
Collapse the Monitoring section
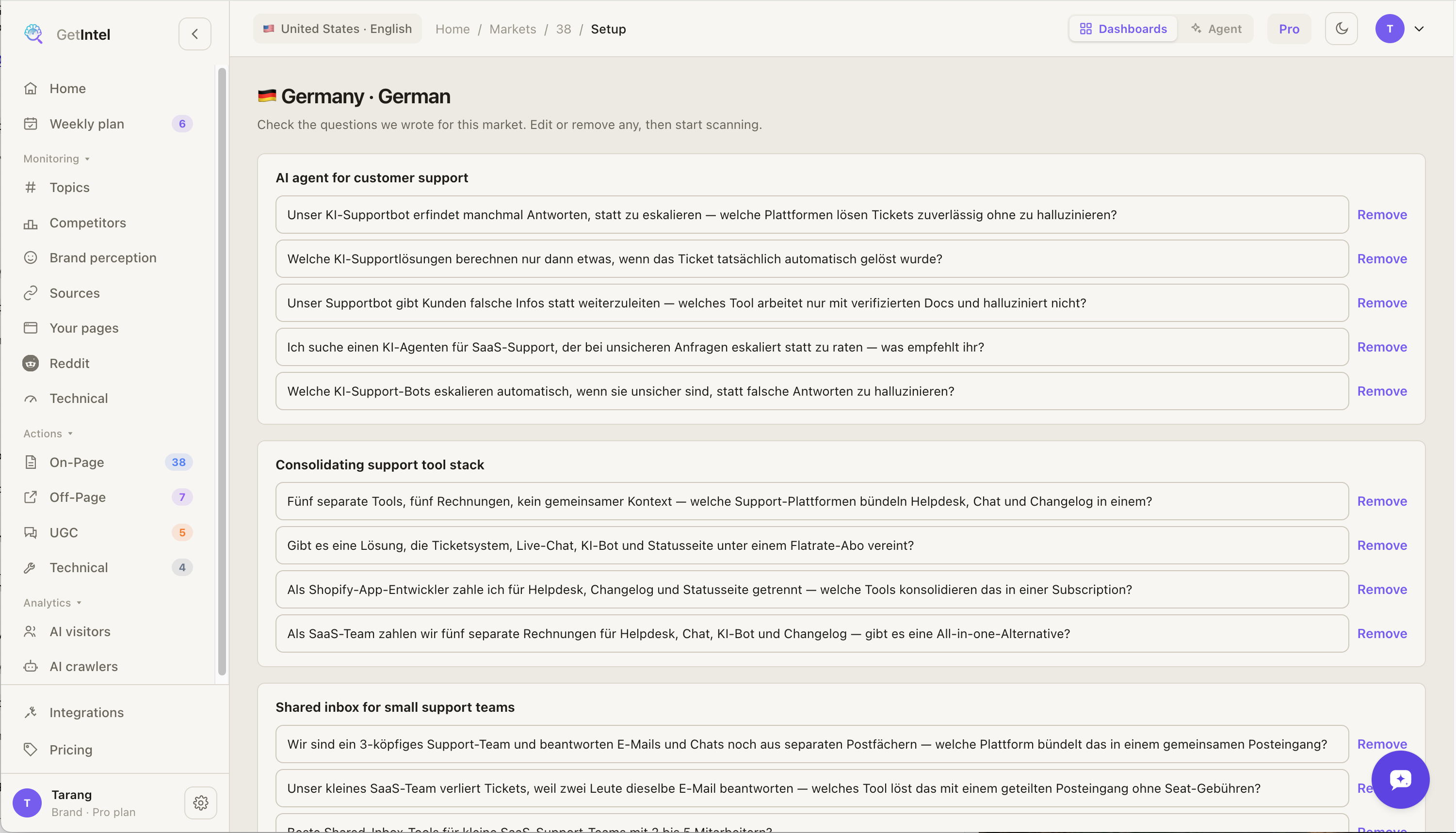(56, 159)
